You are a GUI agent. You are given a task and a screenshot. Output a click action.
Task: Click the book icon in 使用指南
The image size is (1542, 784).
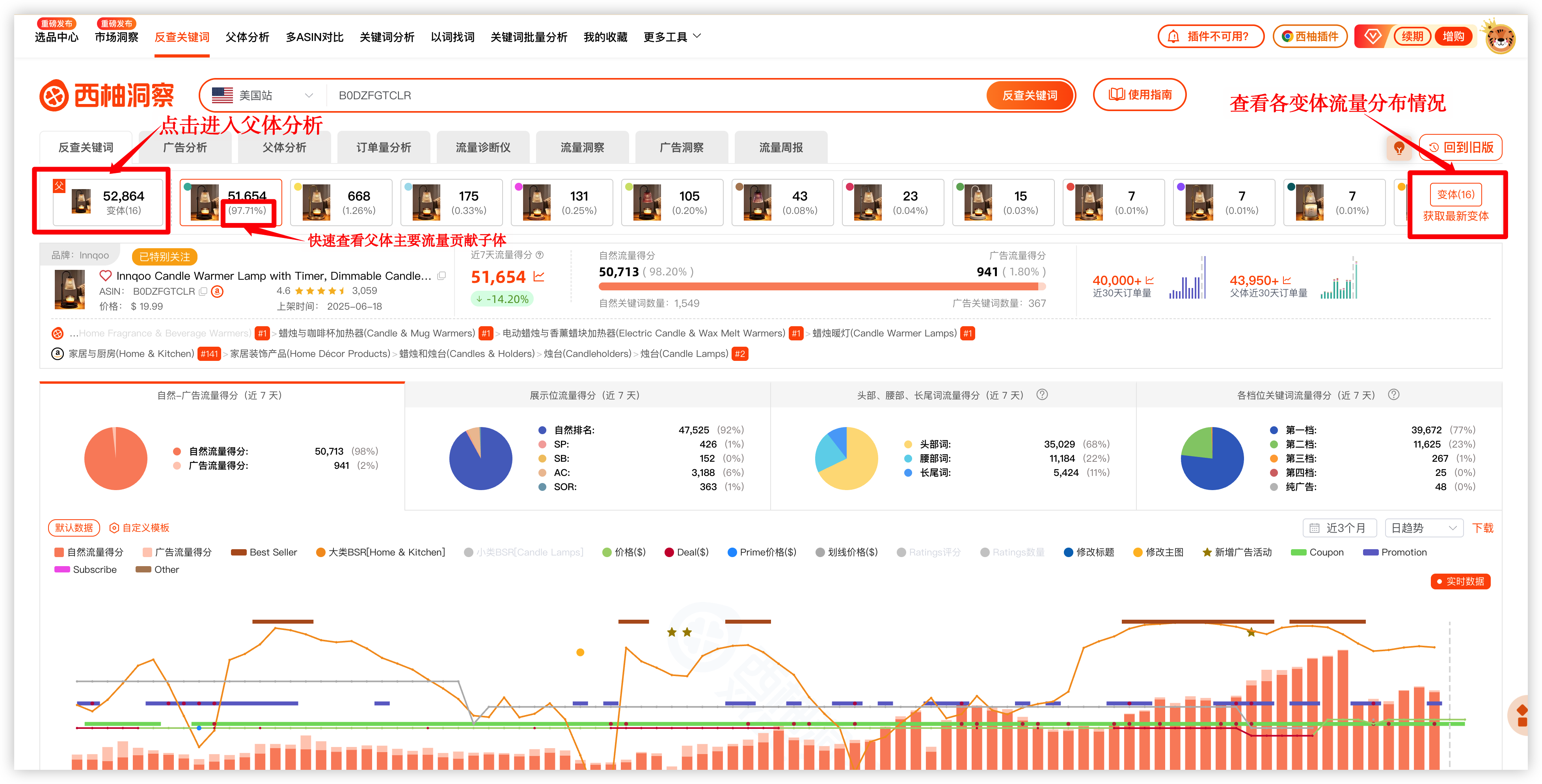[1116, 95]
